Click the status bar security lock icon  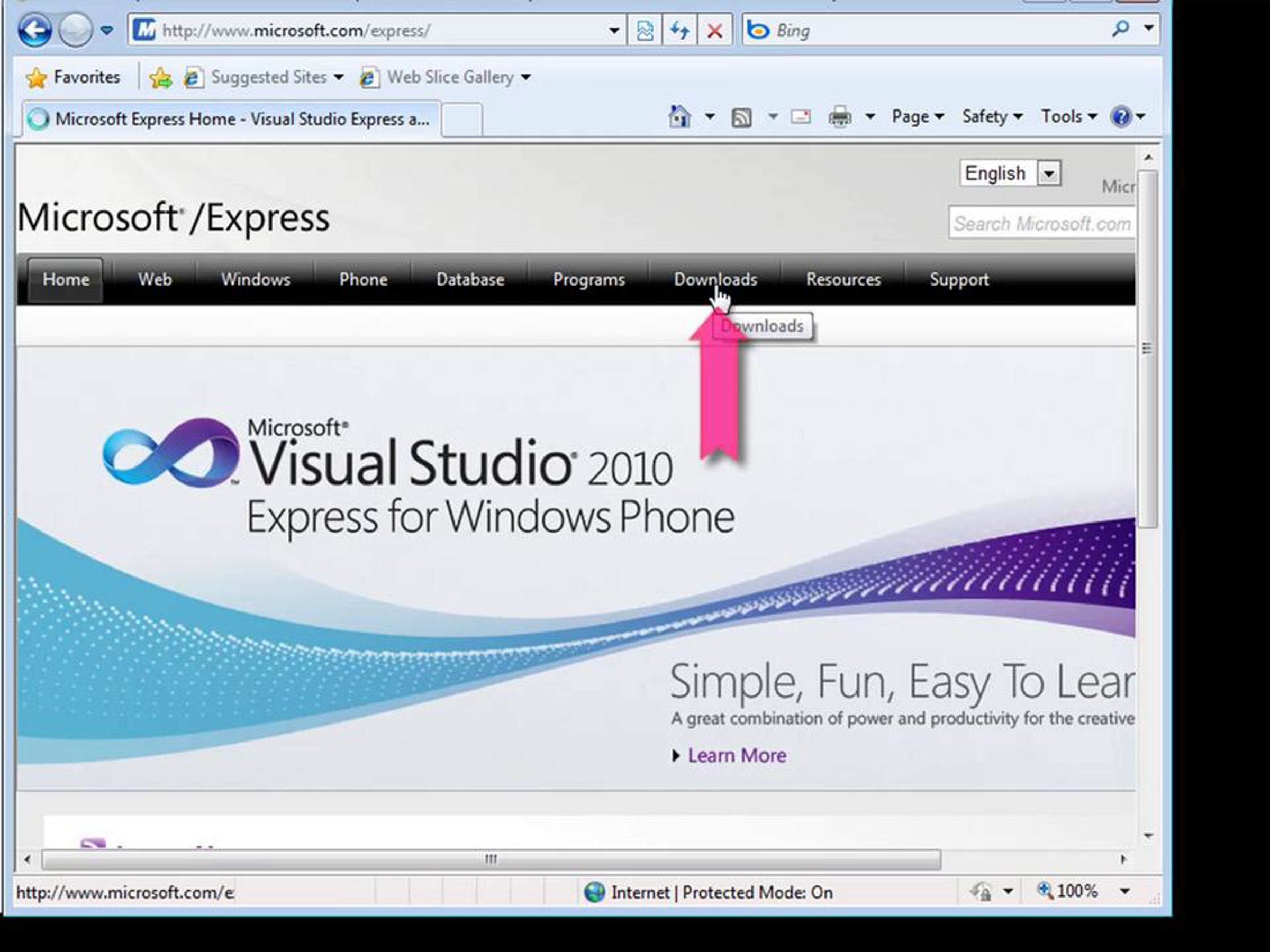click(x=981, y=892)
